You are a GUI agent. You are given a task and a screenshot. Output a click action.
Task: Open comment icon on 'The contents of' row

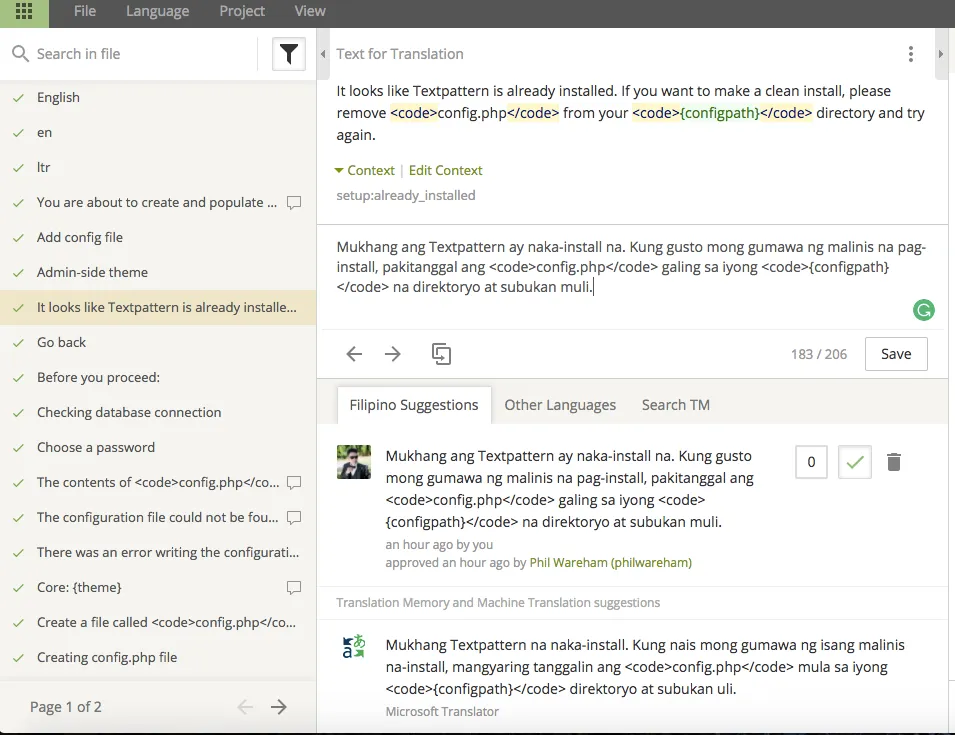click(x=294, y=482)
